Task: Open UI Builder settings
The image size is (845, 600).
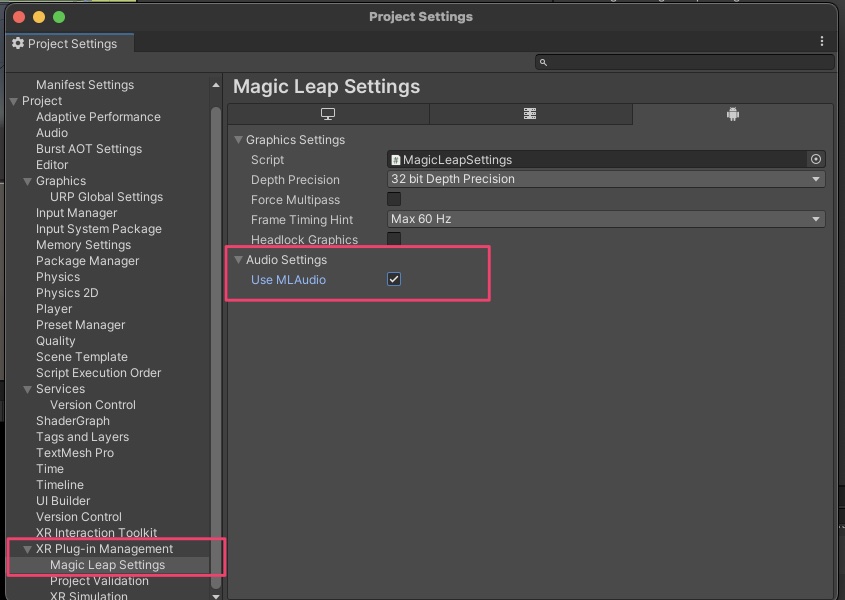Action: 63,501
